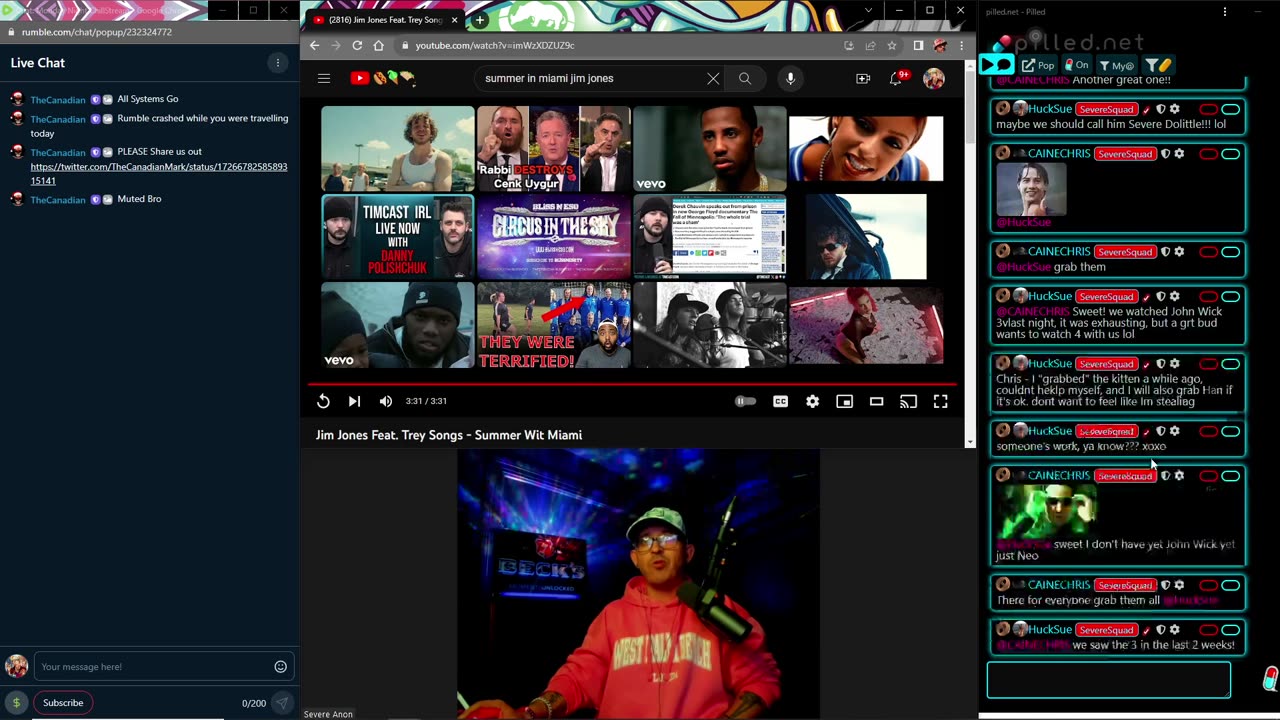Open Chrome tab search chevron
Viewport: 1280px width, 720px height.
[x=868, y=10]
